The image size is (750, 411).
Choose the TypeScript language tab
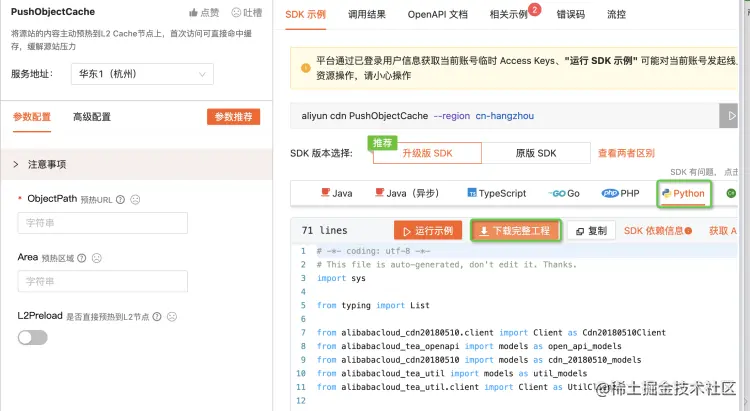[x=496, y=193]
